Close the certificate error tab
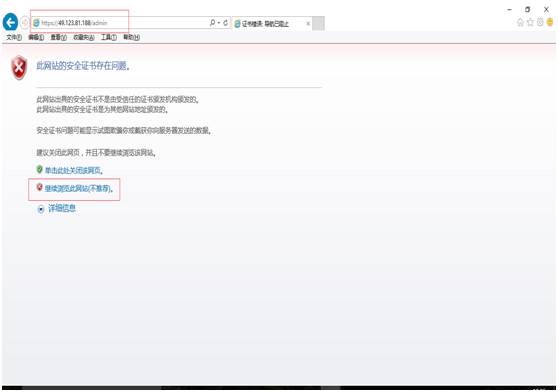This screenshot has width=558, height=392. 308,23
